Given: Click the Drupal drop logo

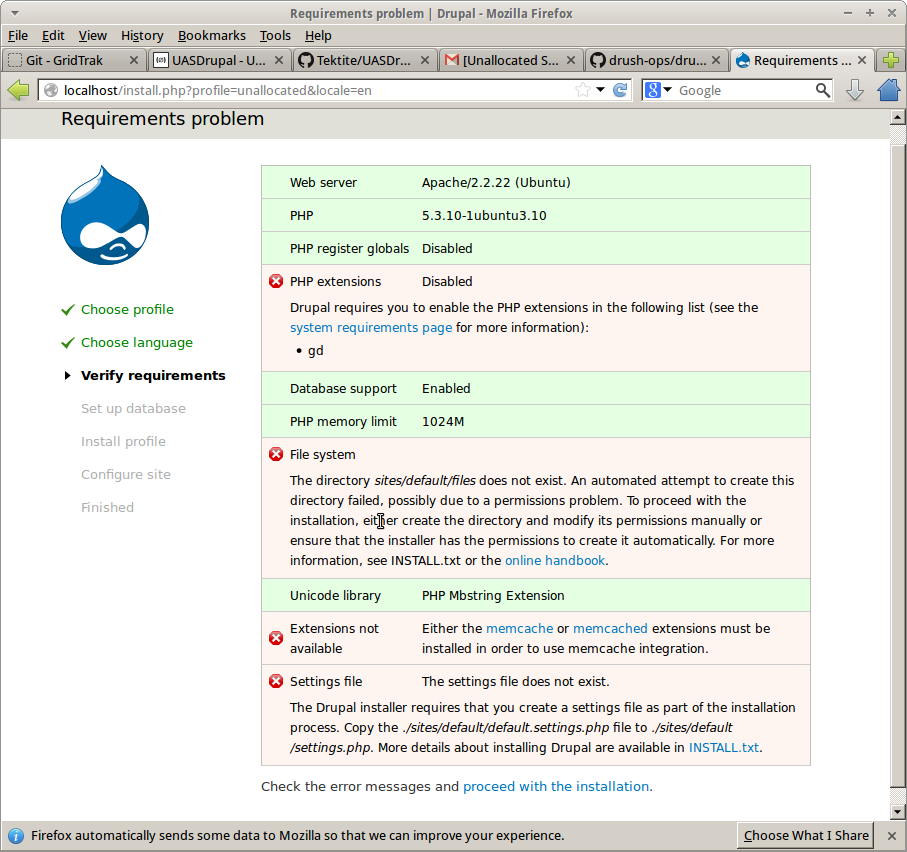Looking at the screenshot, I should pyautogui.click(x=105, y=216).
